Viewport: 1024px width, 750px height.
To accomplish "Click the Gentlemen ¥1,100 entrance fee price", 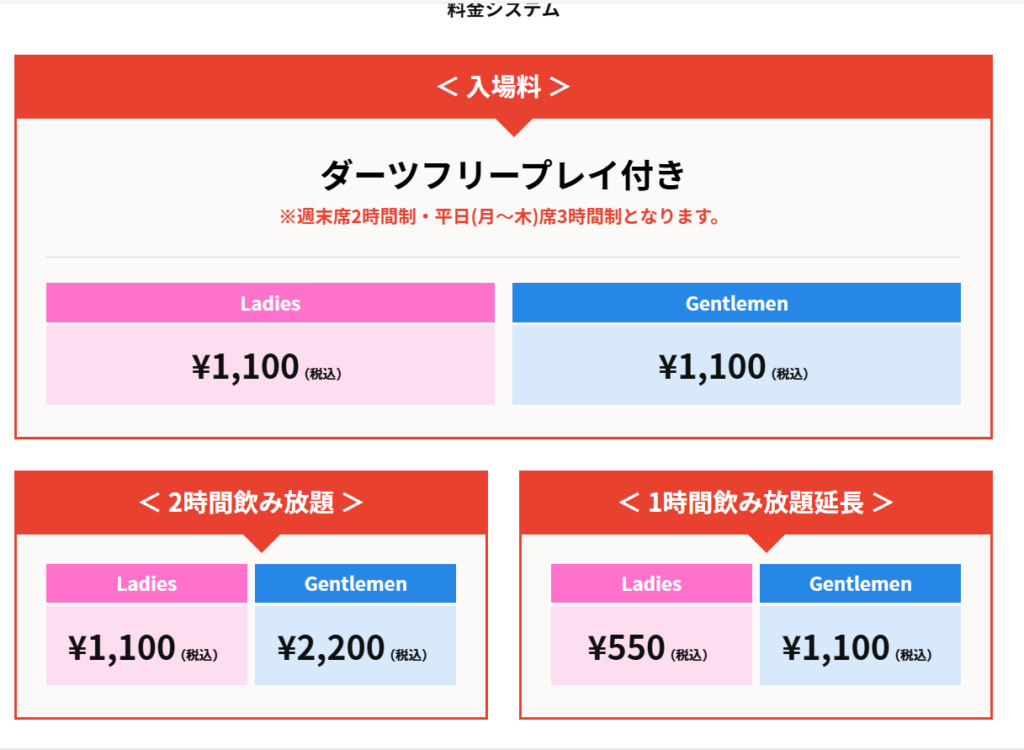I will tap(733, 367).
